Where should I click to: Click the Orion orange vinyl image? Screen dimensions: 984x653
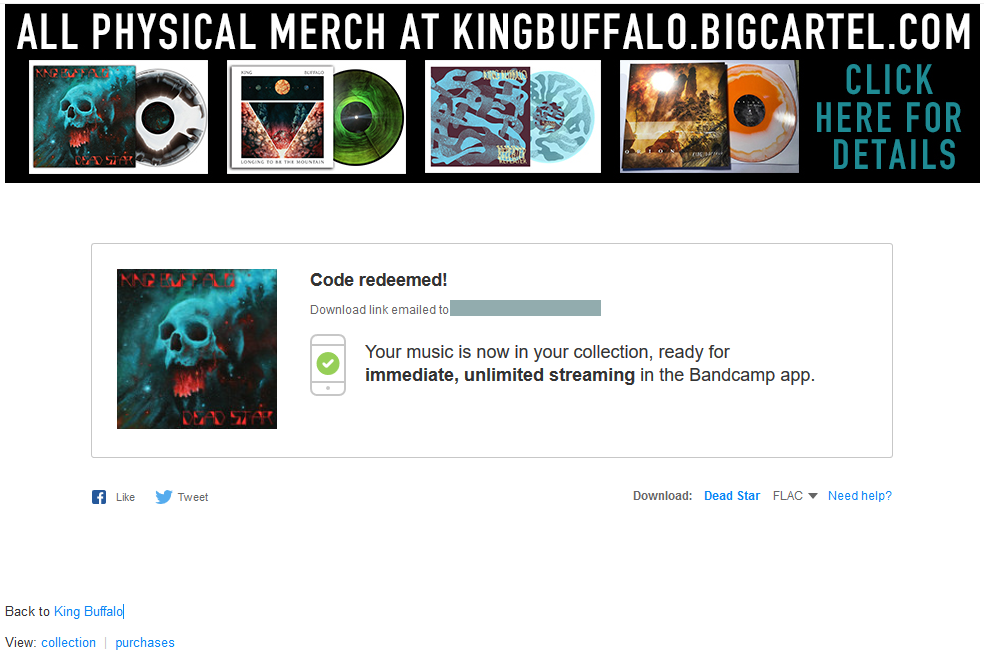(x=709, y=117)
